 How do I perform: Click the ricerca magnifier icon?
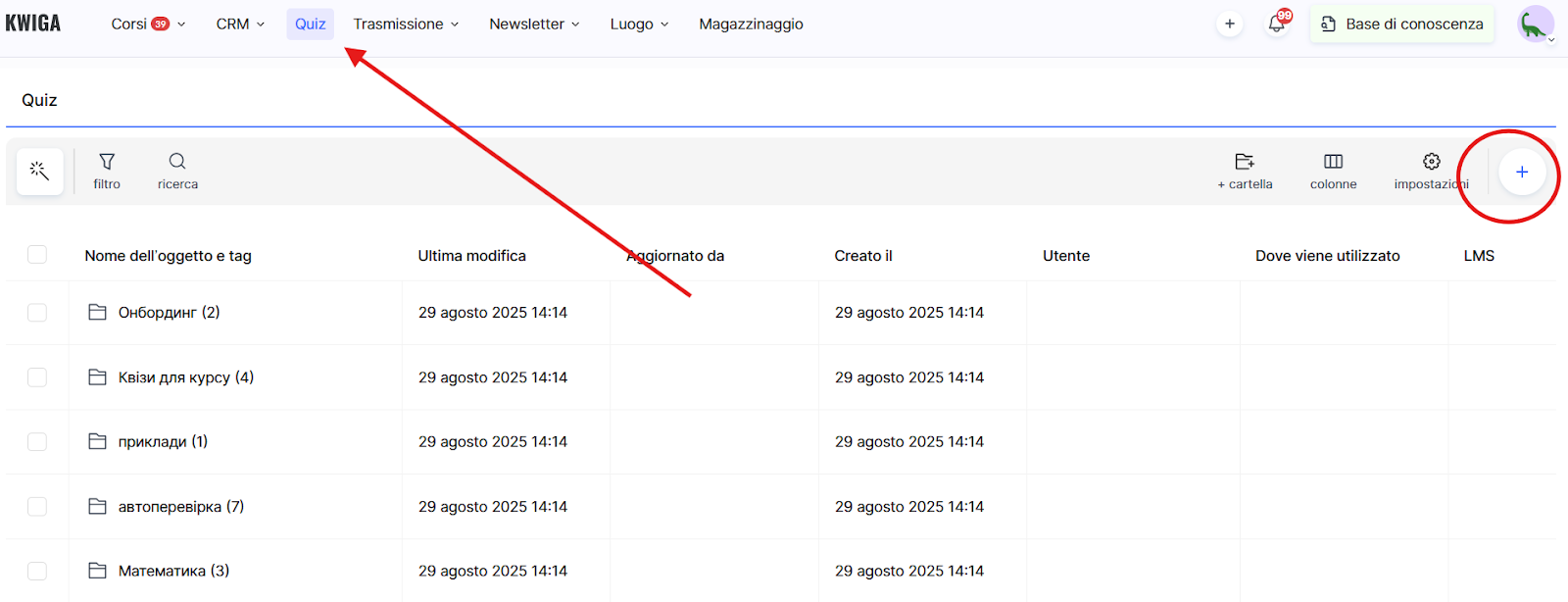point(177,162)
